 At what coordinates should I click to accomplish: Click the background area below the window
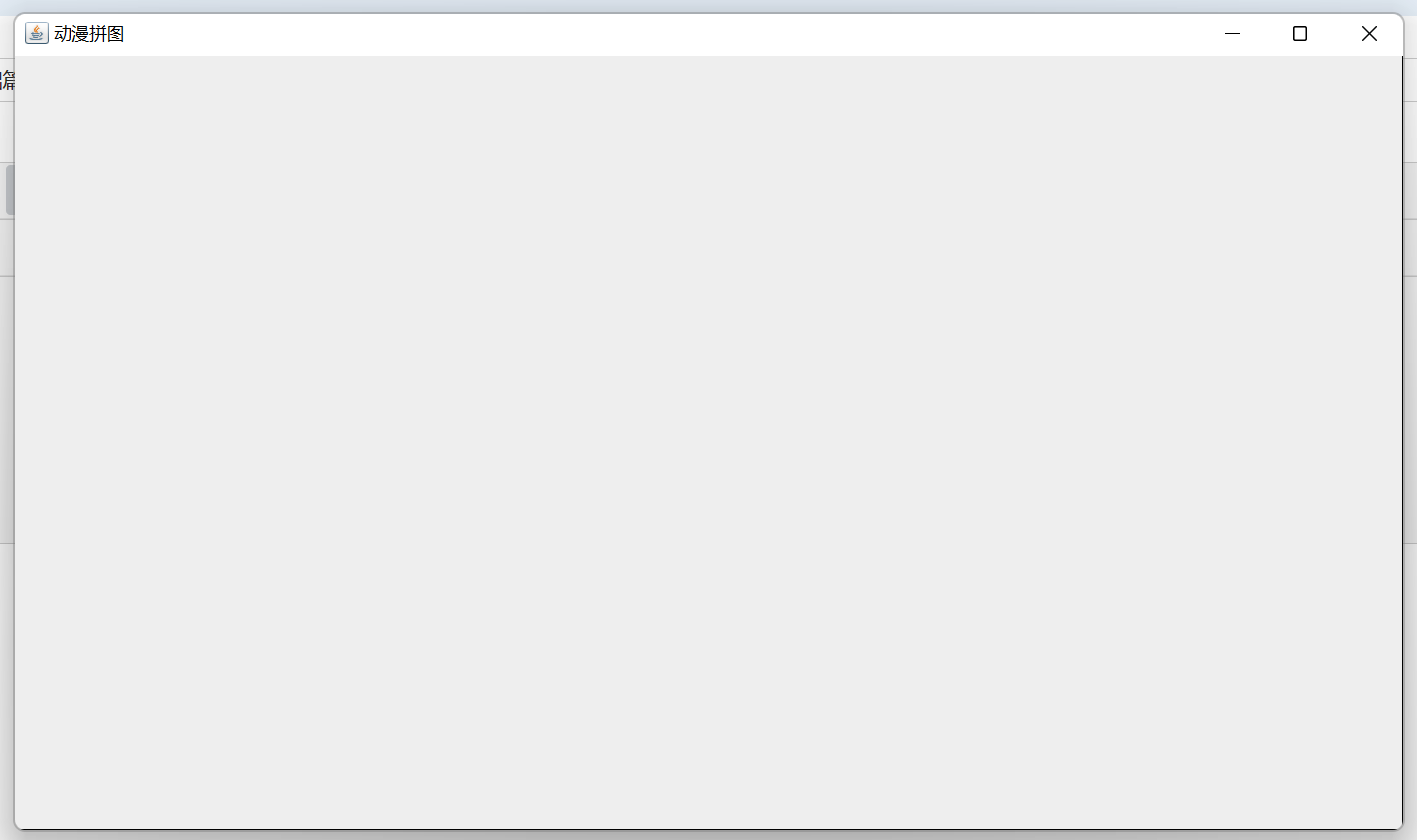tap(708, 835)
